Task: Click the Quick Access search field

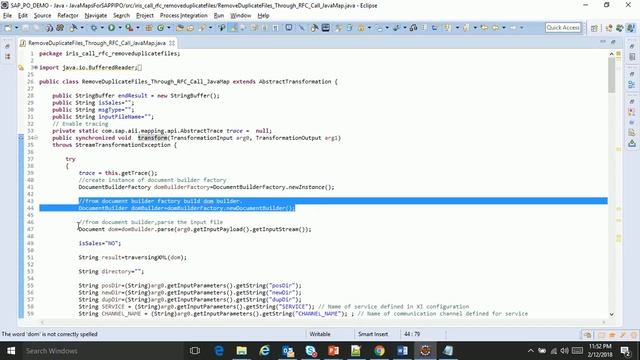Action: 563,28
